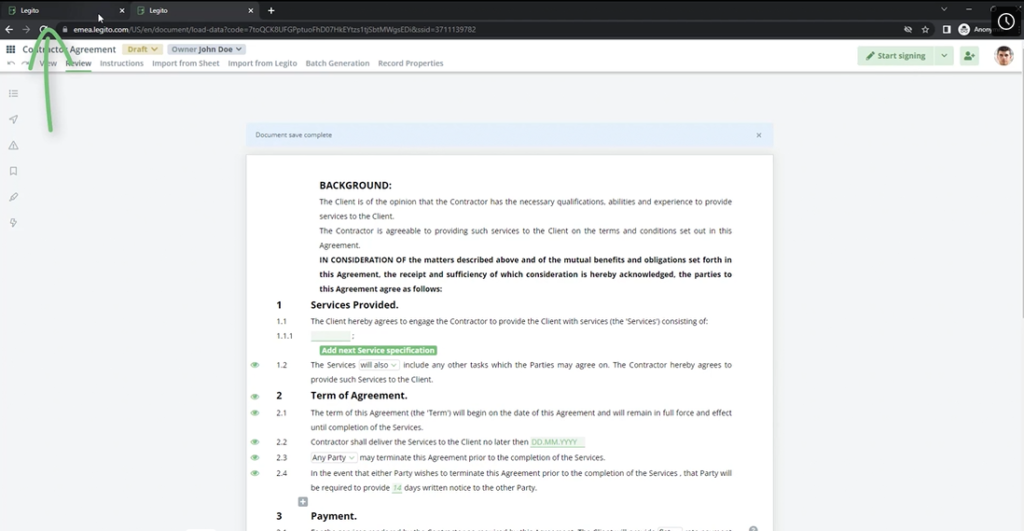
Task: Dismiss the 'Document save complete' notification
Action: coord(759,135)
